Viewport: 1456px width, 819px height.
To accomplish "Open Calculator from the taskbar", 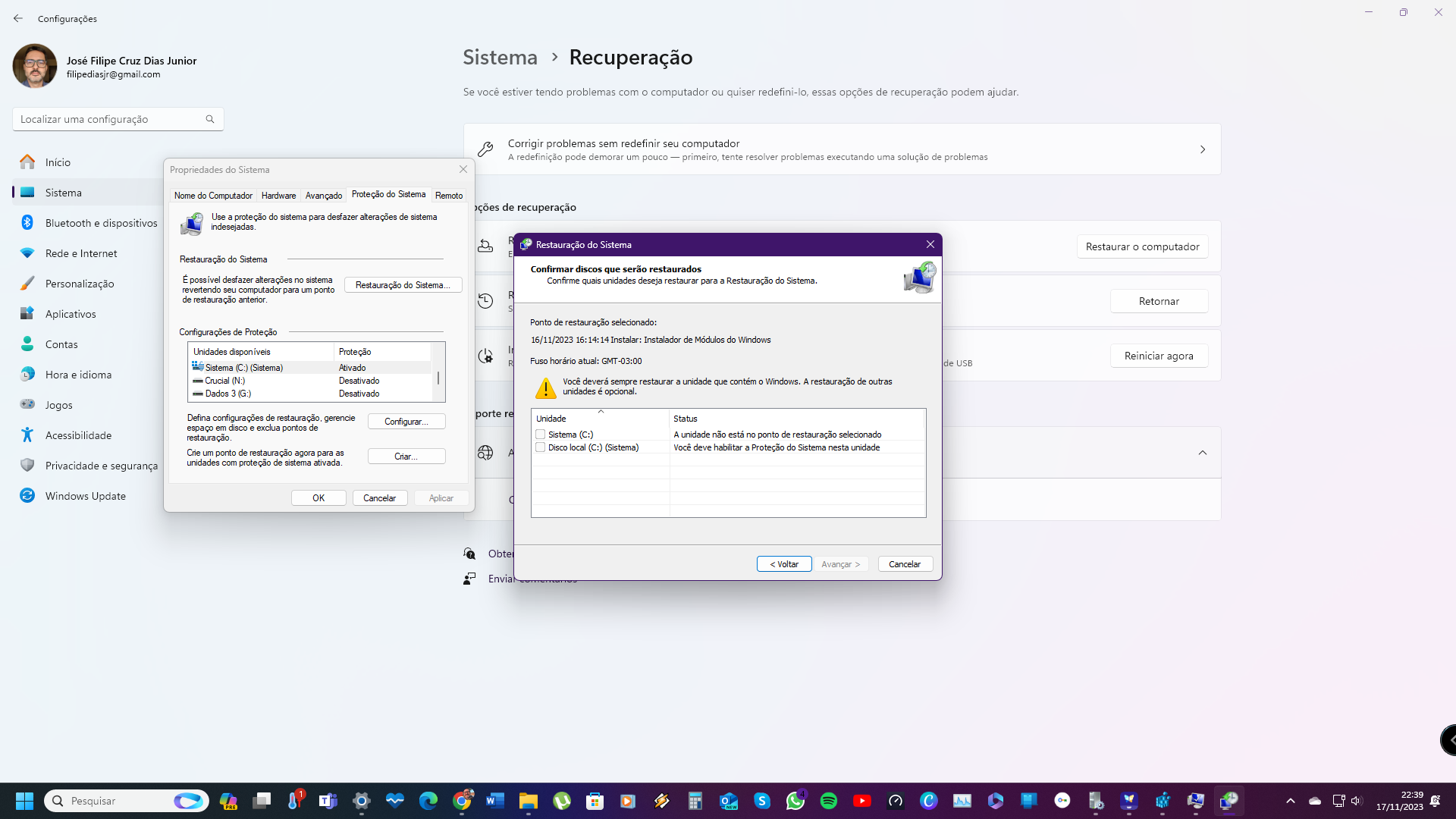I will (x=695, y=801).
